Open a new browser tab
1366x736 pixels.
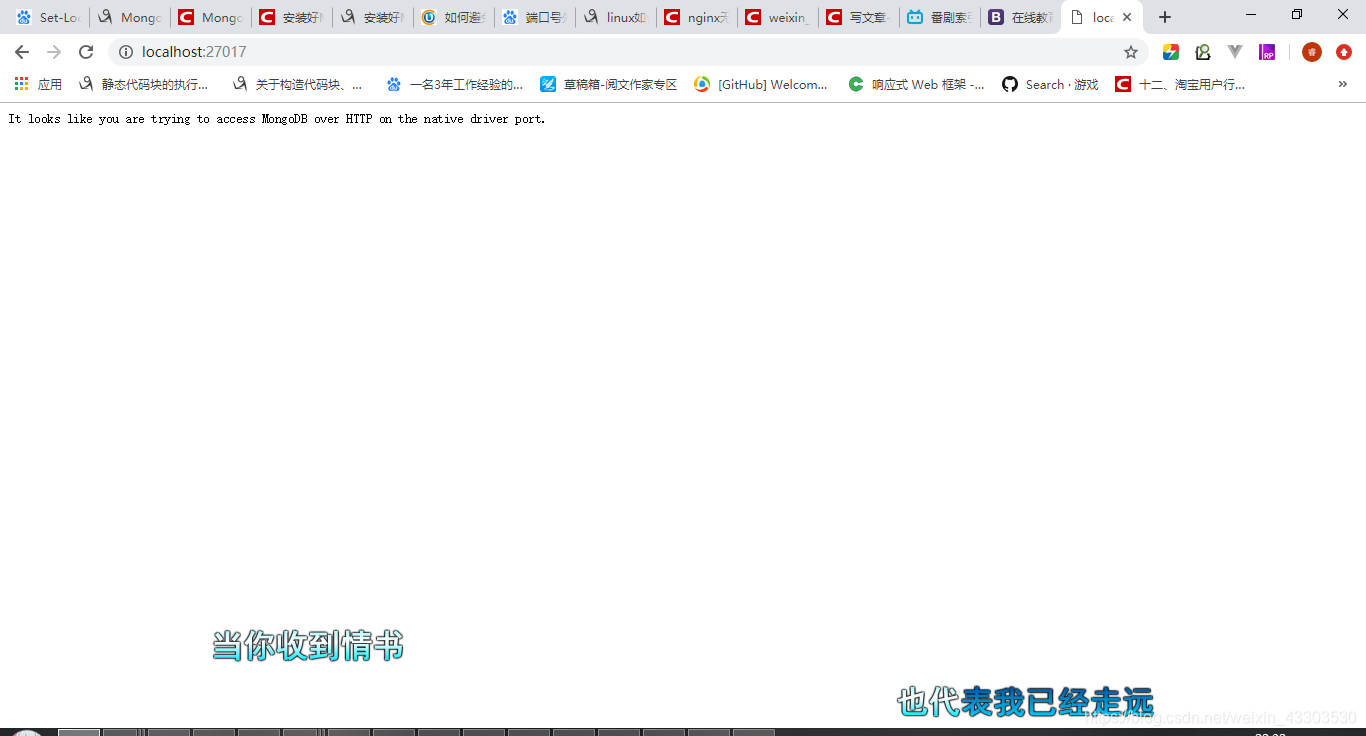click(1164, 17)
